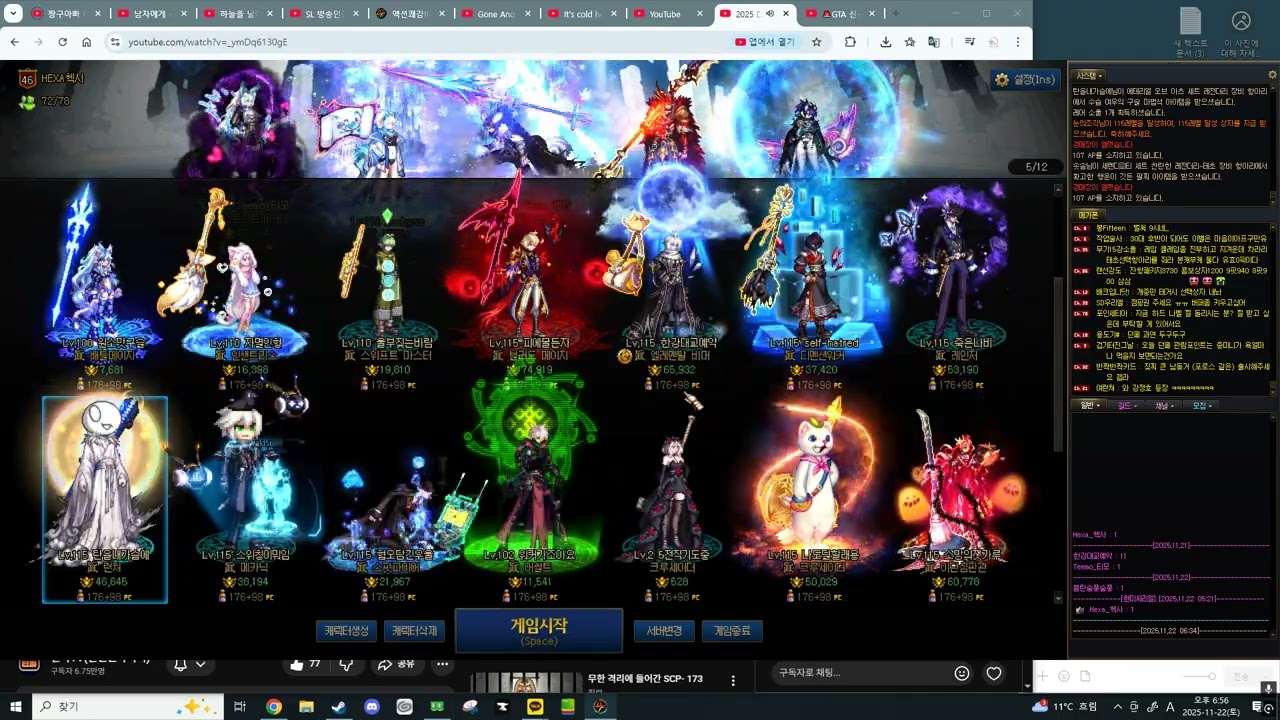Toggle the channel notification bell
Screen dimensions: 1280x720
coord(180,664)
